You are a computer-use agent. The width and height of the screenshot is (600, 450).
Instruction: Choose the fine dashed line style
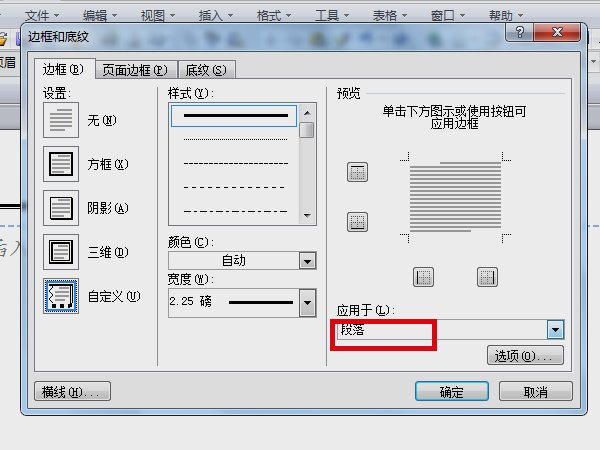(x=234, y=163)
